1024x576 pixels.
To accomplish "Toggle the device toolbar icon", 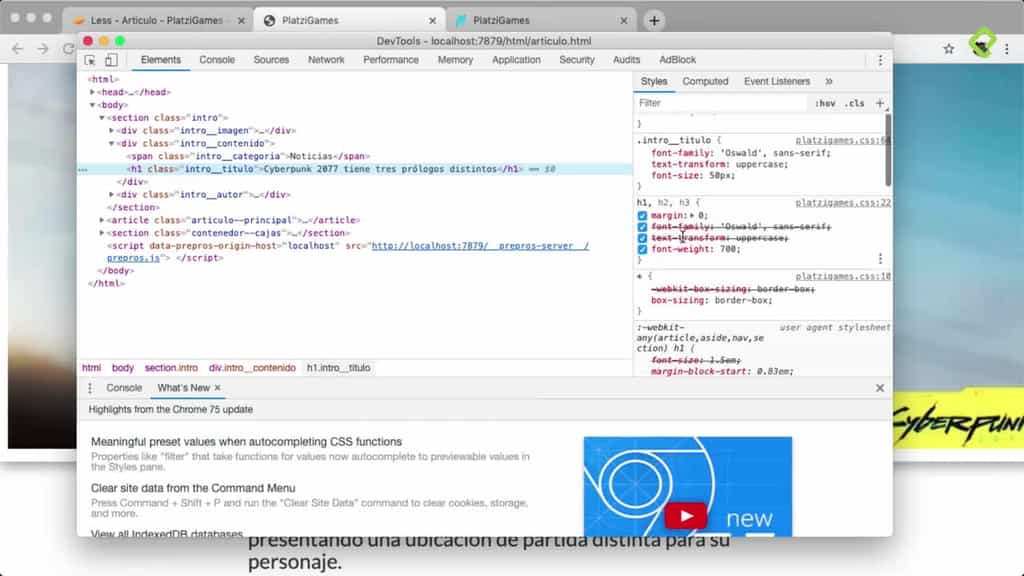I will pos(111,60).
